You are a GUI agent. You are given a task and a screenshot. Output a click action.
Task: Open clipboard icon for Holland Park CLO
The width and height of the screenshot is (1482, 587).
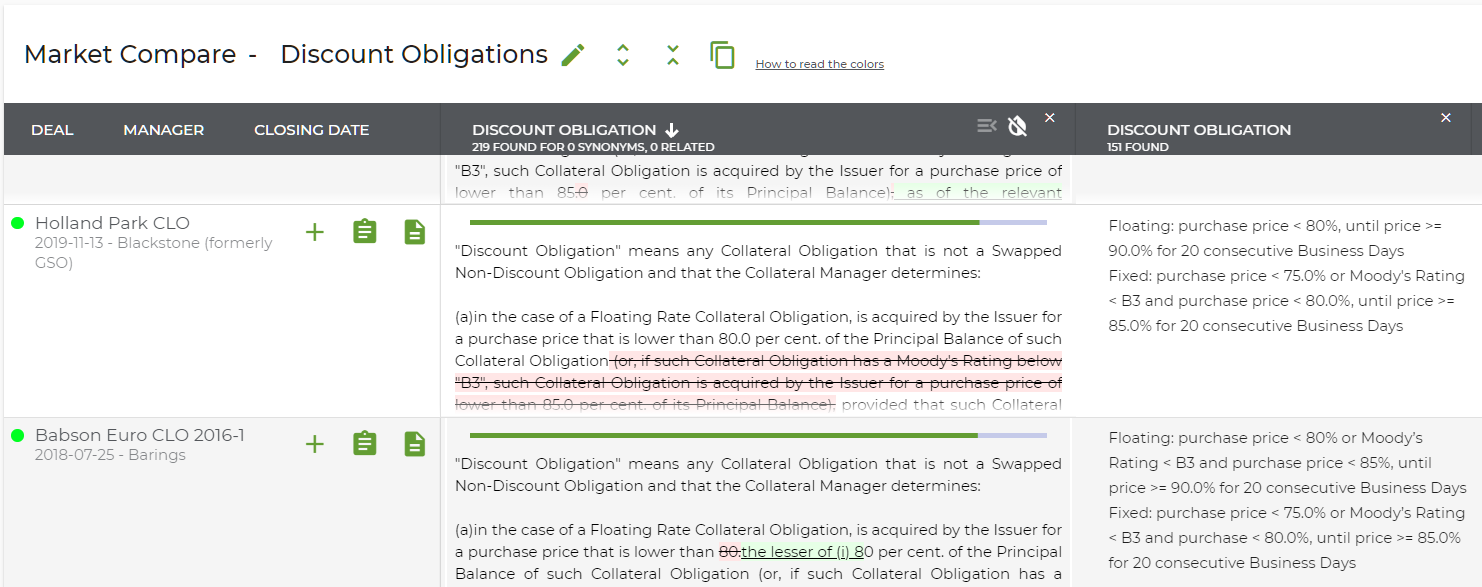click(365, 232)
